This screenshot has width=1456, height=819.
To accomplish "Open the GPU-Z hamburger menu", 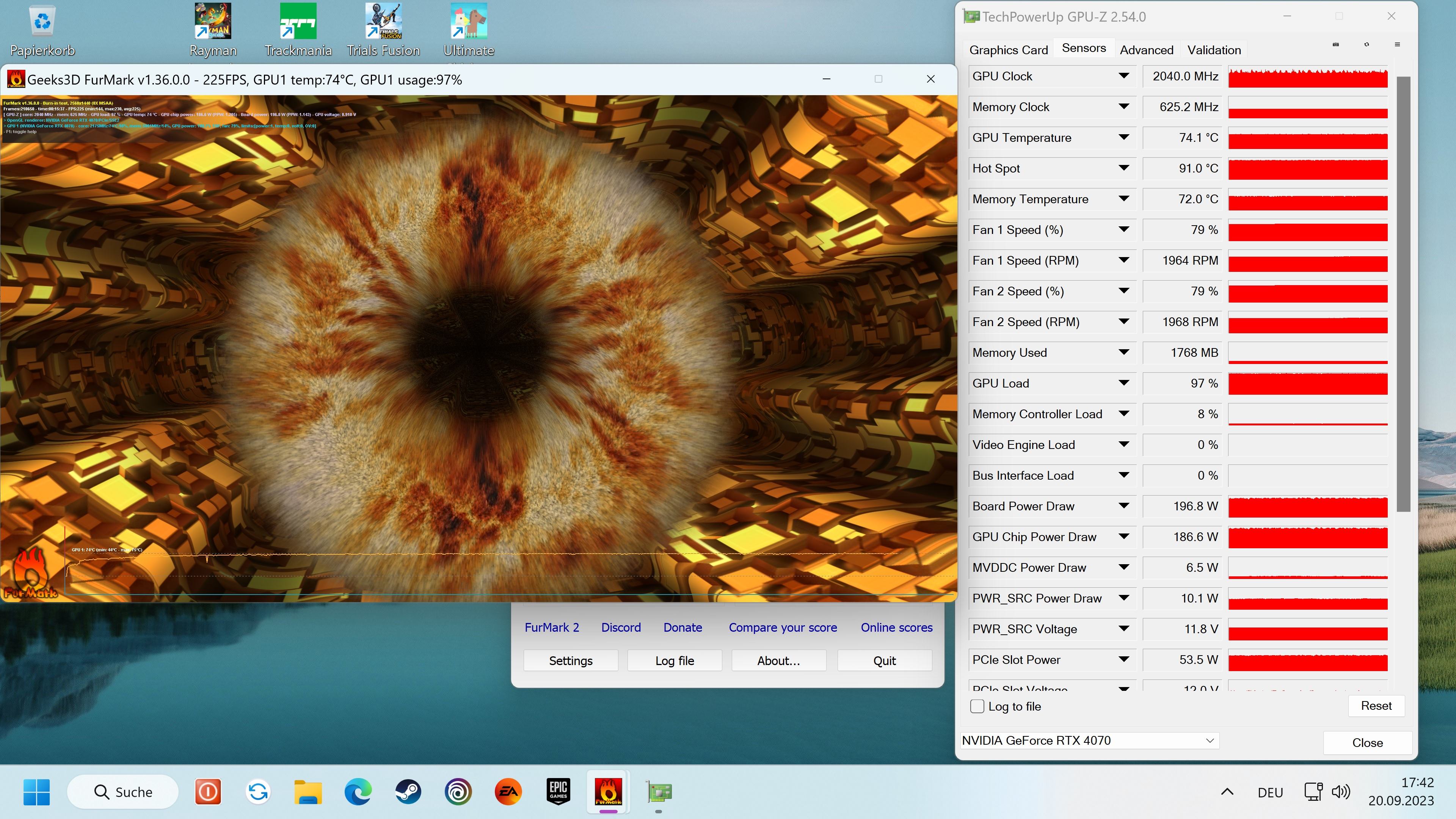I will [x=1397, y=45].
